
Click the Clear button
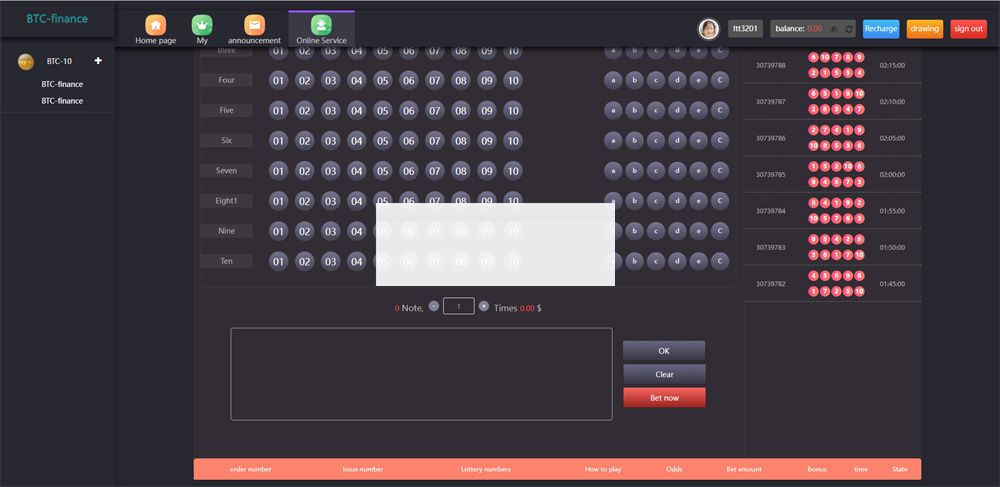tap(664, 374)
